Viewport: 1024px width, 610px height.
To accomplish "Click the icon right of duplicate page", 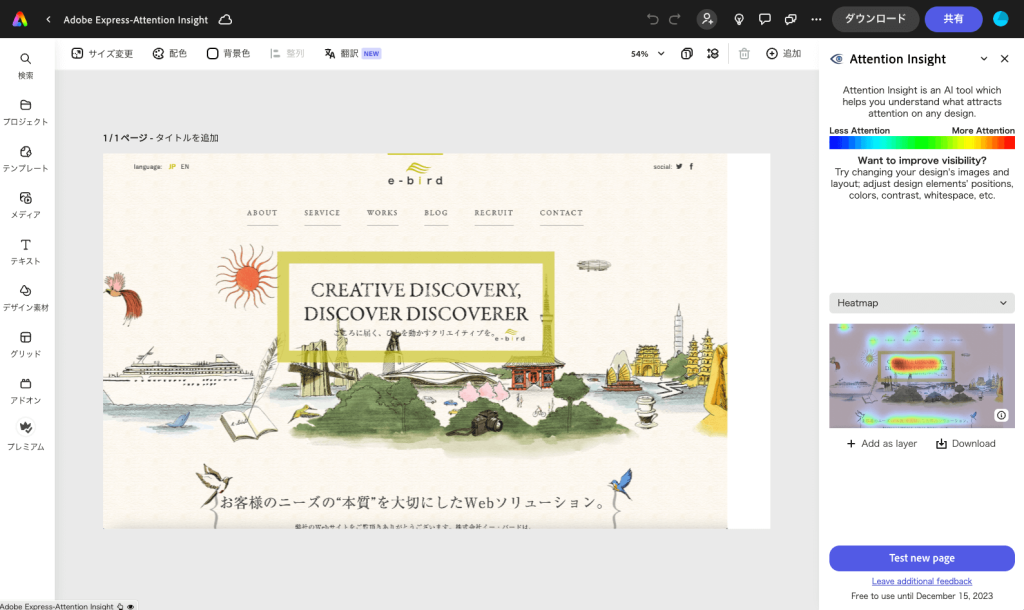I will (x=712, y=54).
